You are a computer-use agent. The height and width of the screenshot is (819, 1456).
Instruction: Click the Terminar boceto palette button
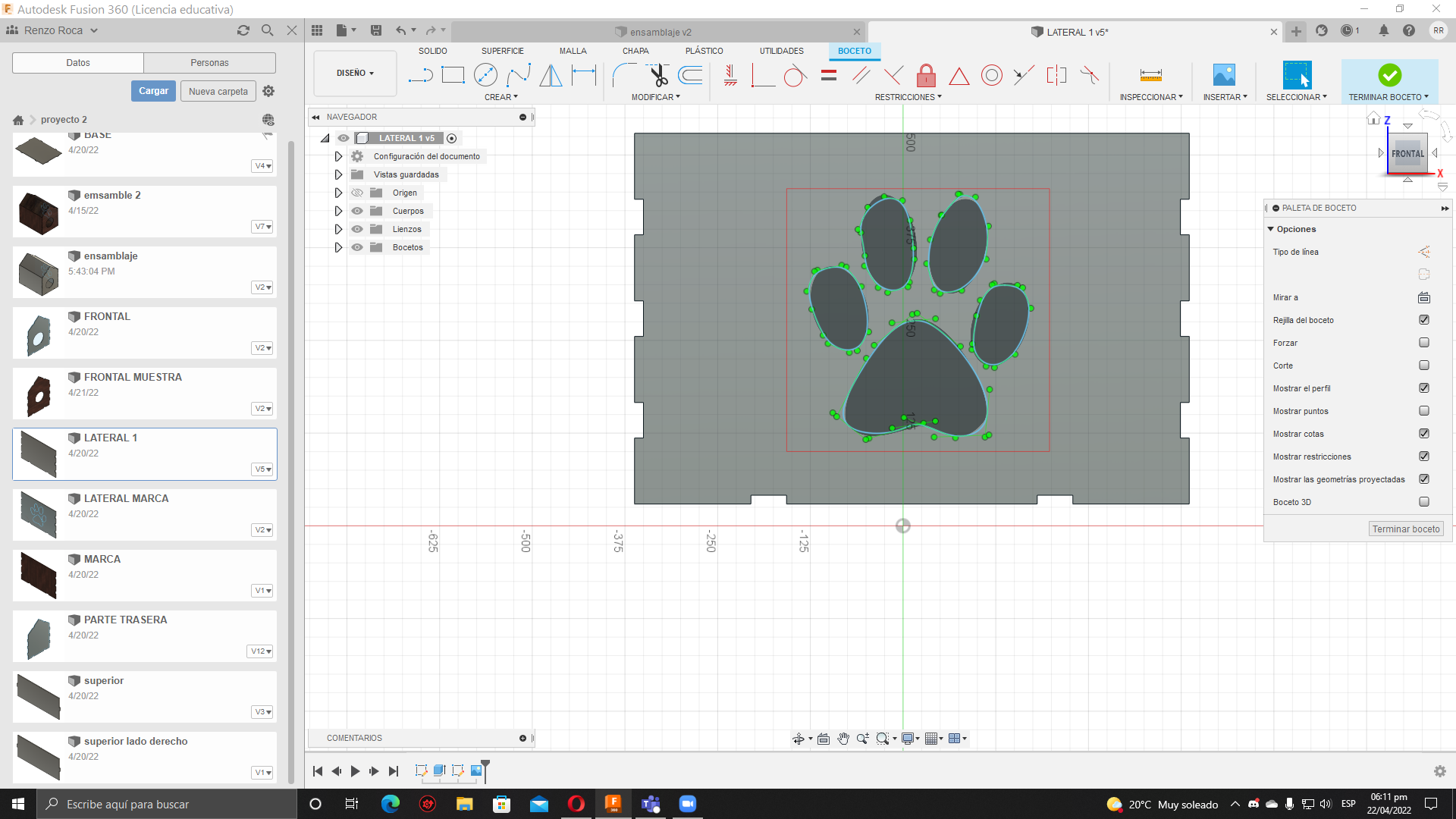pos(1405,529)
